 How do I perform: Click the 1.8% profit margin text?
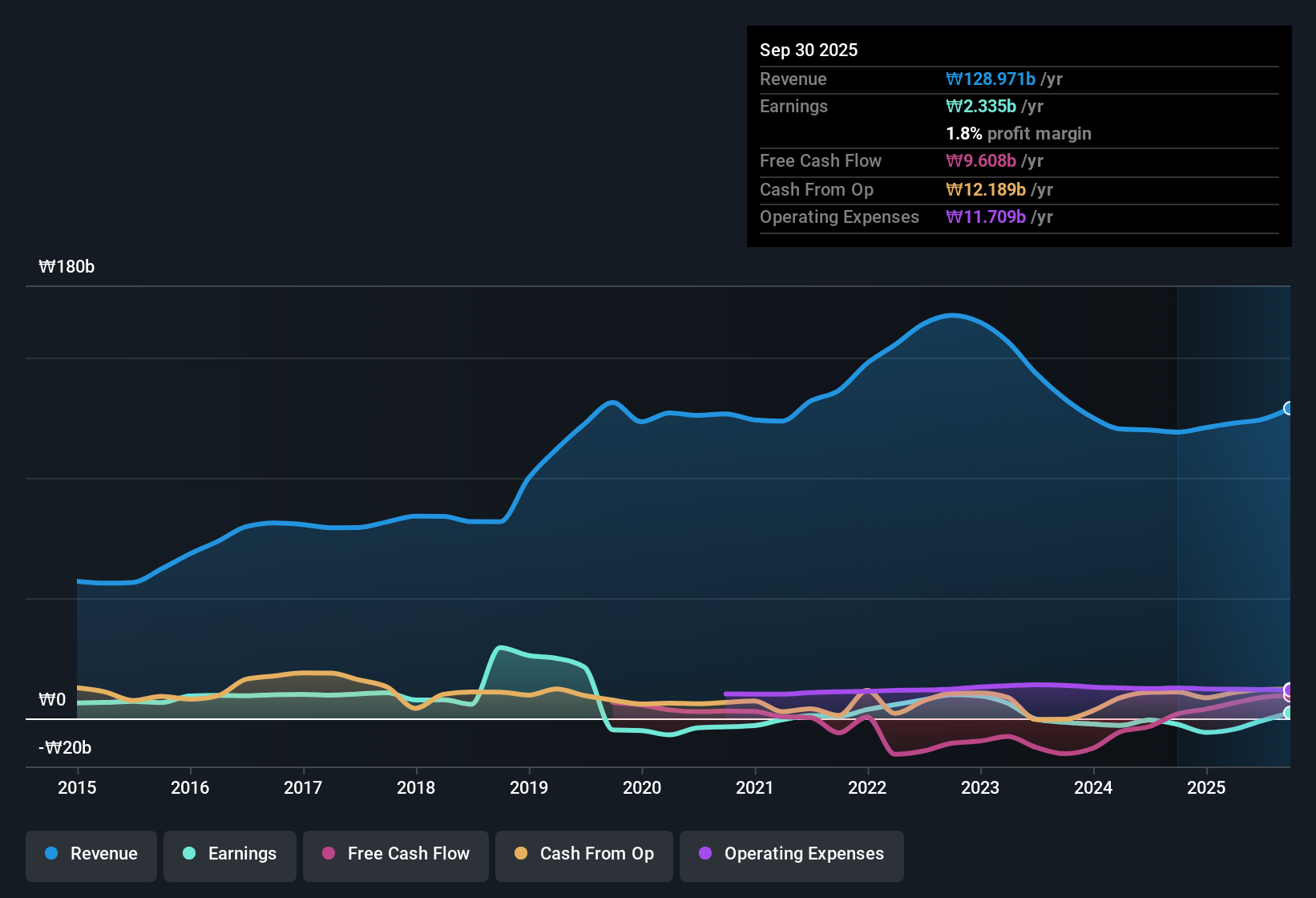tap(1018, 134)
